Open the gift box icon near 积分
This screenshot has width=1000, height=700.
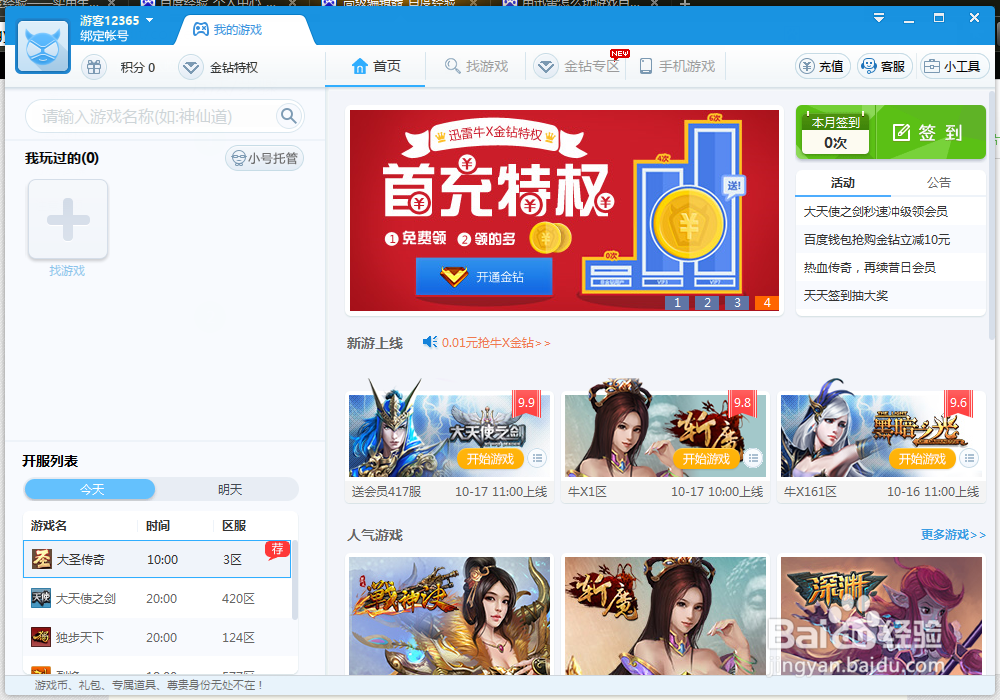[x=94, y=67]
